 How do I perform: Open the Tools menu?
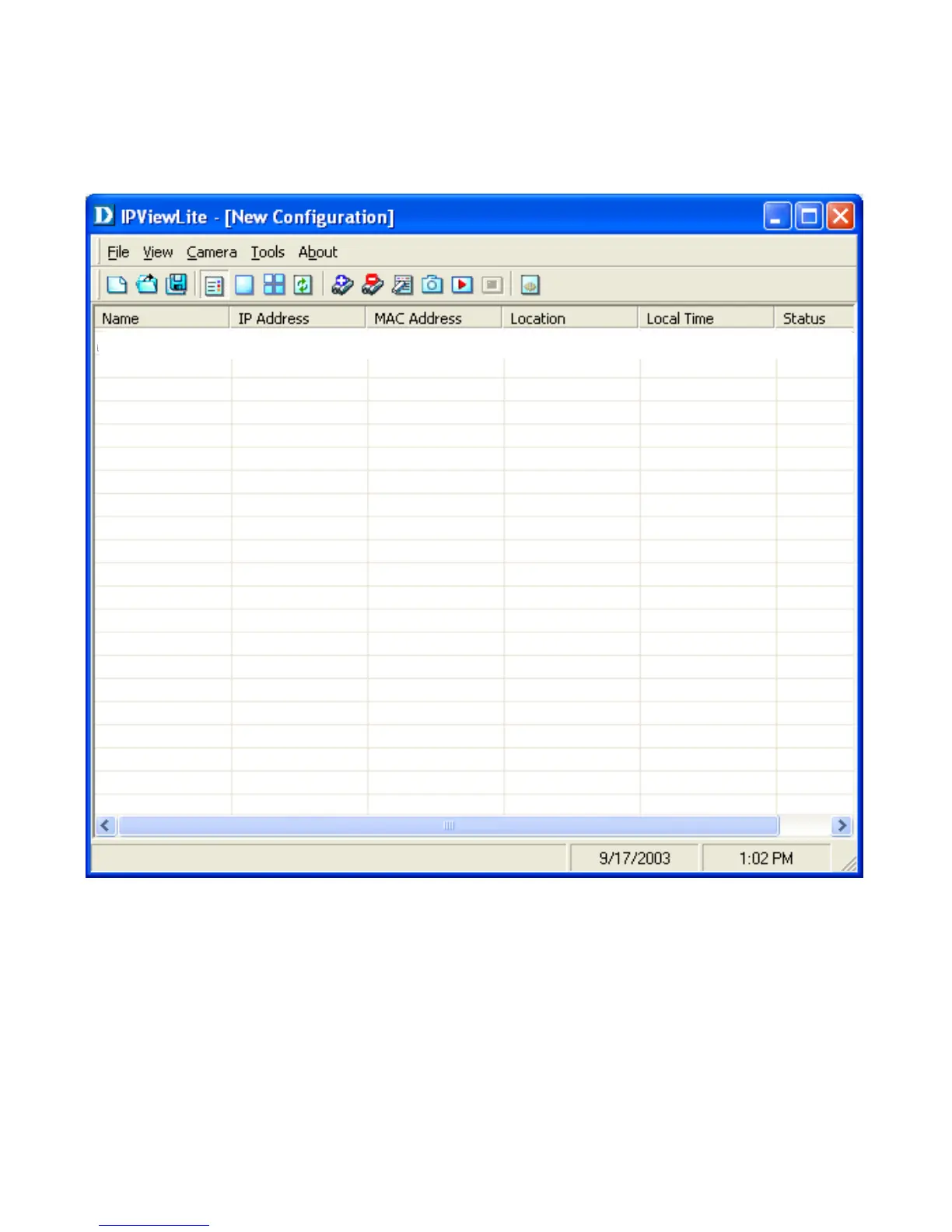tap(268, 252)
